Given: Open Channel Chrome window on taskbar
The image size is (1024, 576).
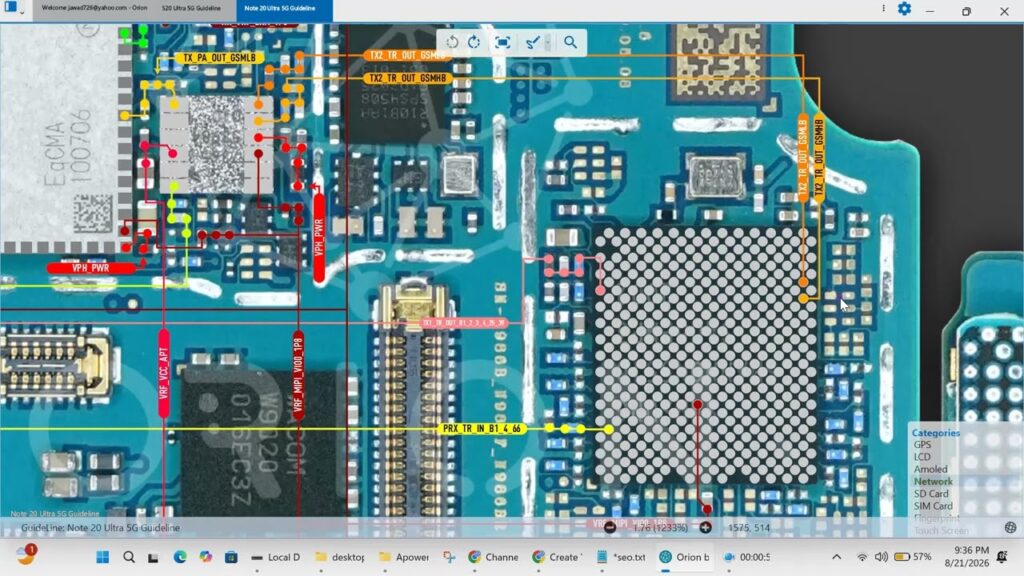Looking at the screenshot, I should pos(494,557).
